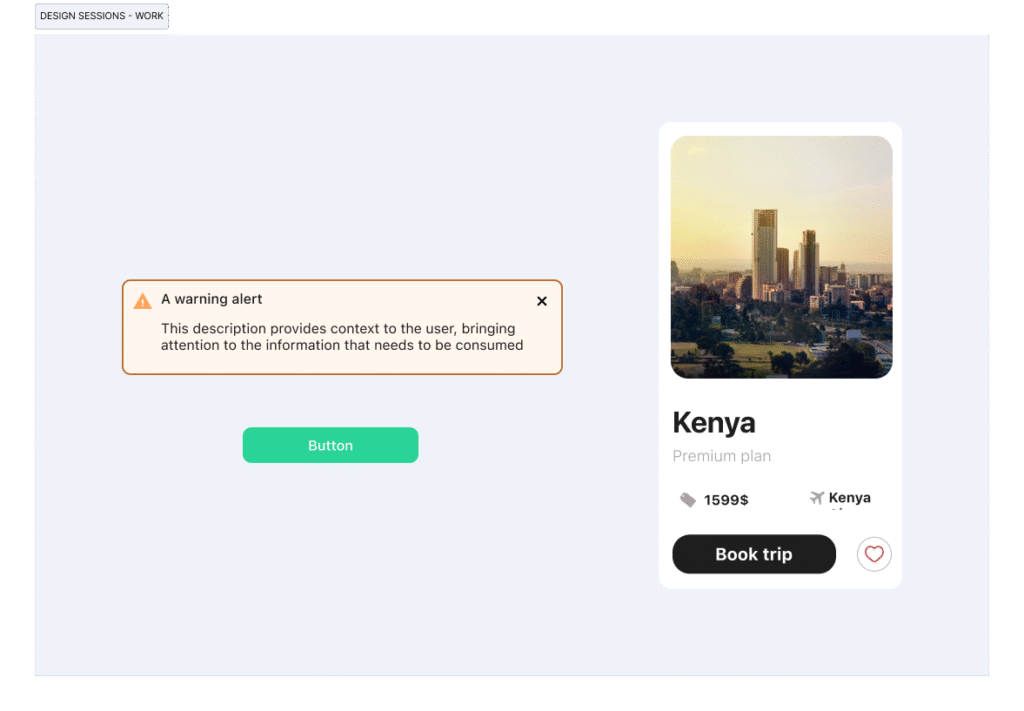This screenshot has width=1024, height=711.
Task: Click the green Button
Action: coord(330,445)
